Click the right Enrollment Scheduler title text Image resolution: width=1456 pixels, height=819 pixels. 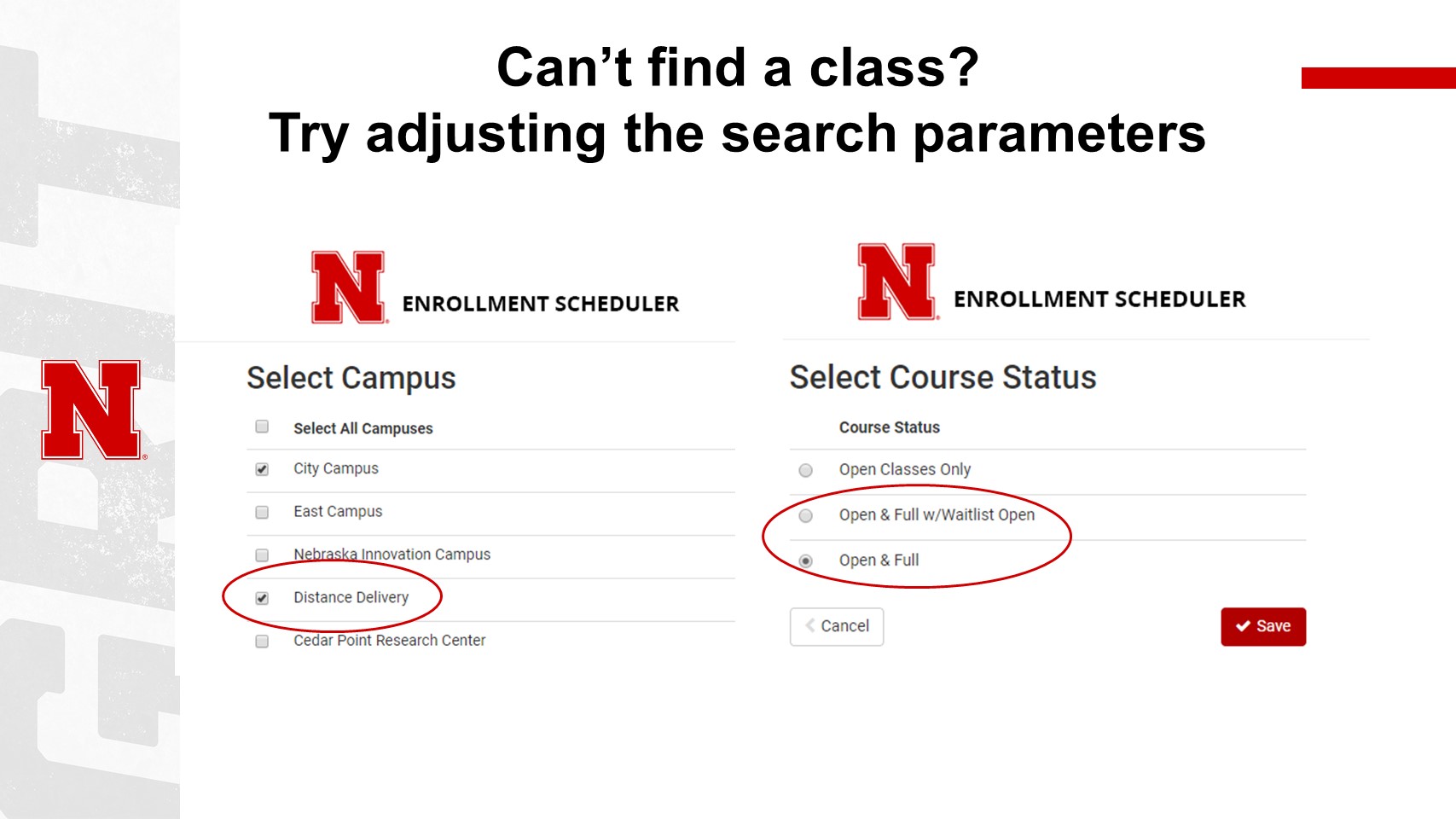pyautogui.click(x=1099, y=299)
